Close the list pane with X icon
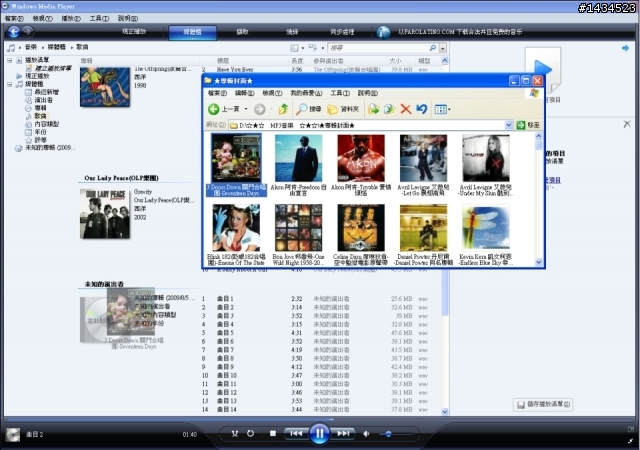The height and width of the screenshot is (450, 640). coord(627,124)
